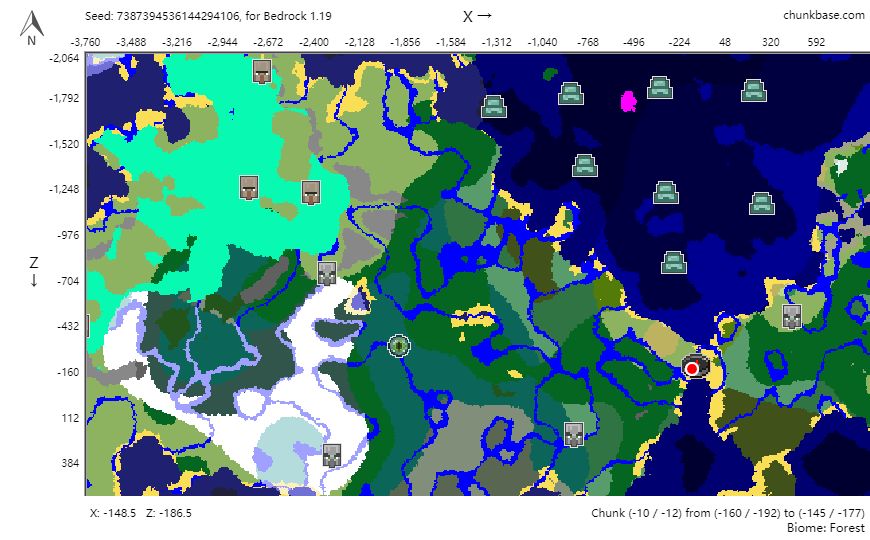Click the Z-axis label 112

click(70, 418)
